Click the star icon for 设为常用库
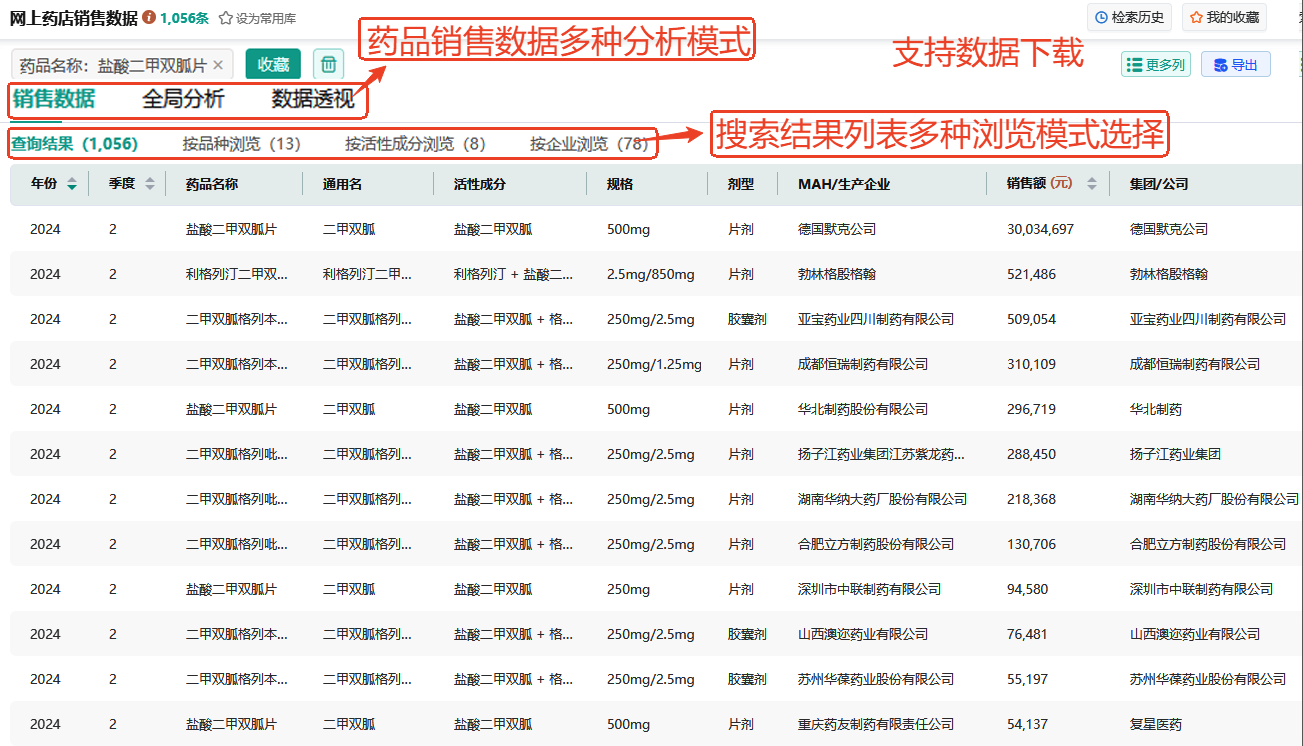 click(226, 18)
